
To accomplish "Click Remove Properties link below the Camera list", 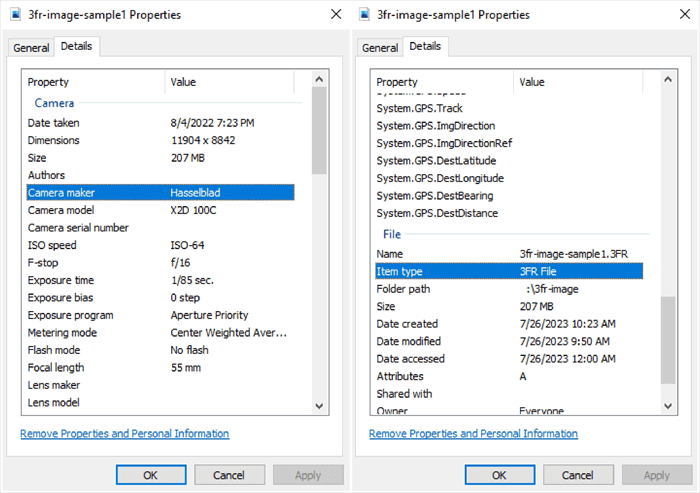I will click(x=125, y=434).
